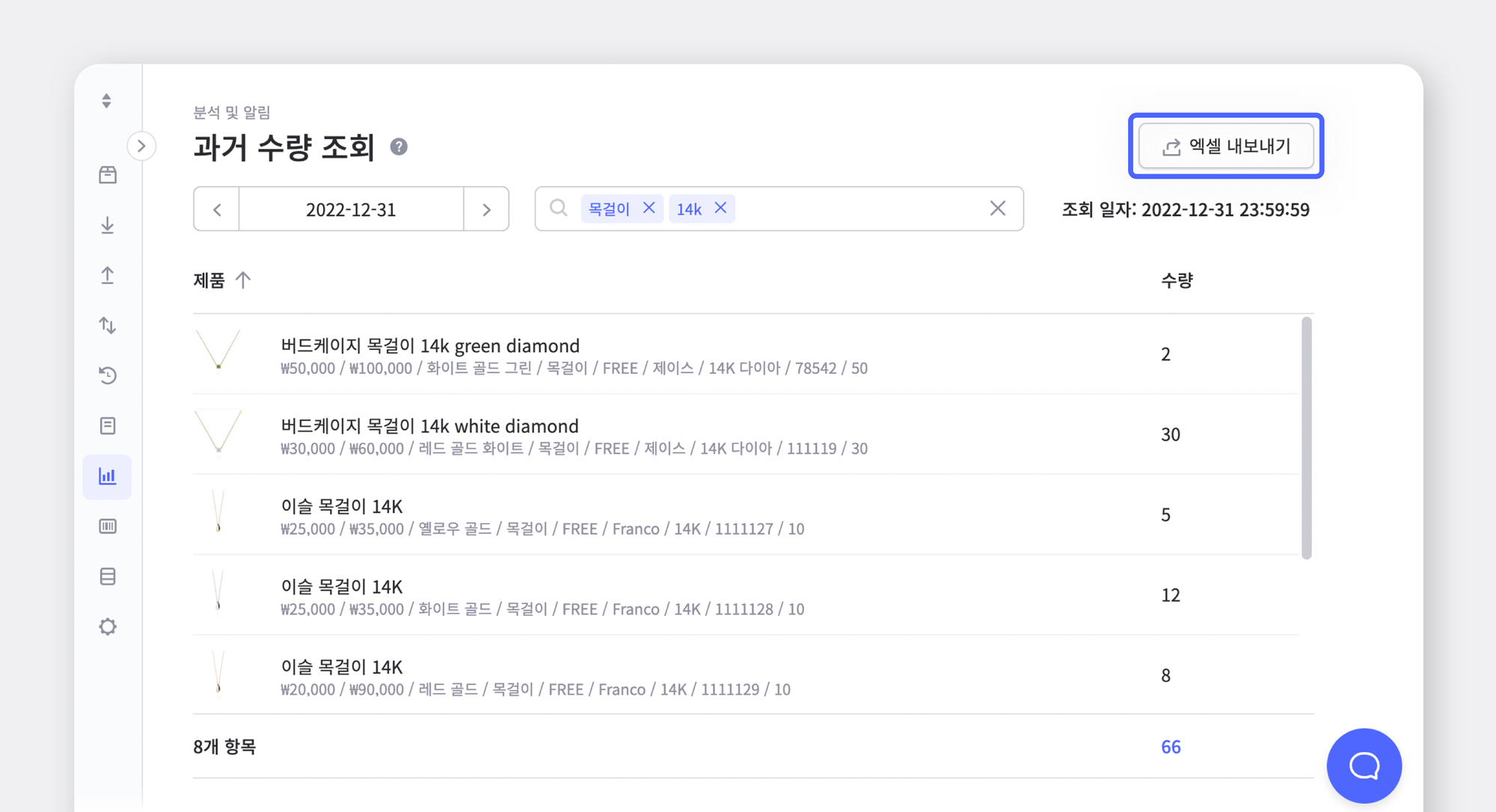This screenshot has width=1496, height=812.
Task: Click the 수량 column header
Action: 1177,280
